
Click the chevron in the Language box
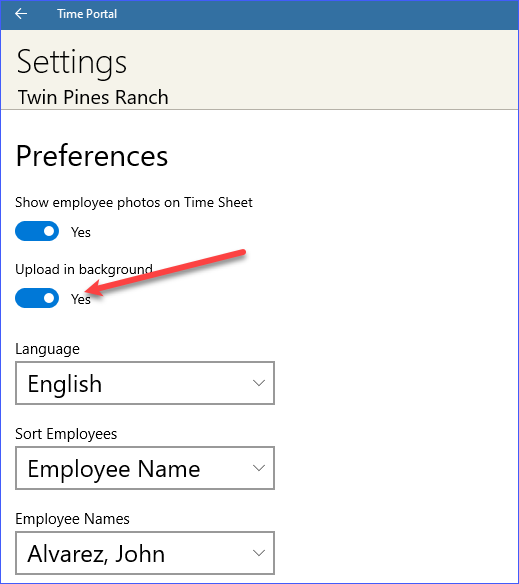click(x=259, y=383)
